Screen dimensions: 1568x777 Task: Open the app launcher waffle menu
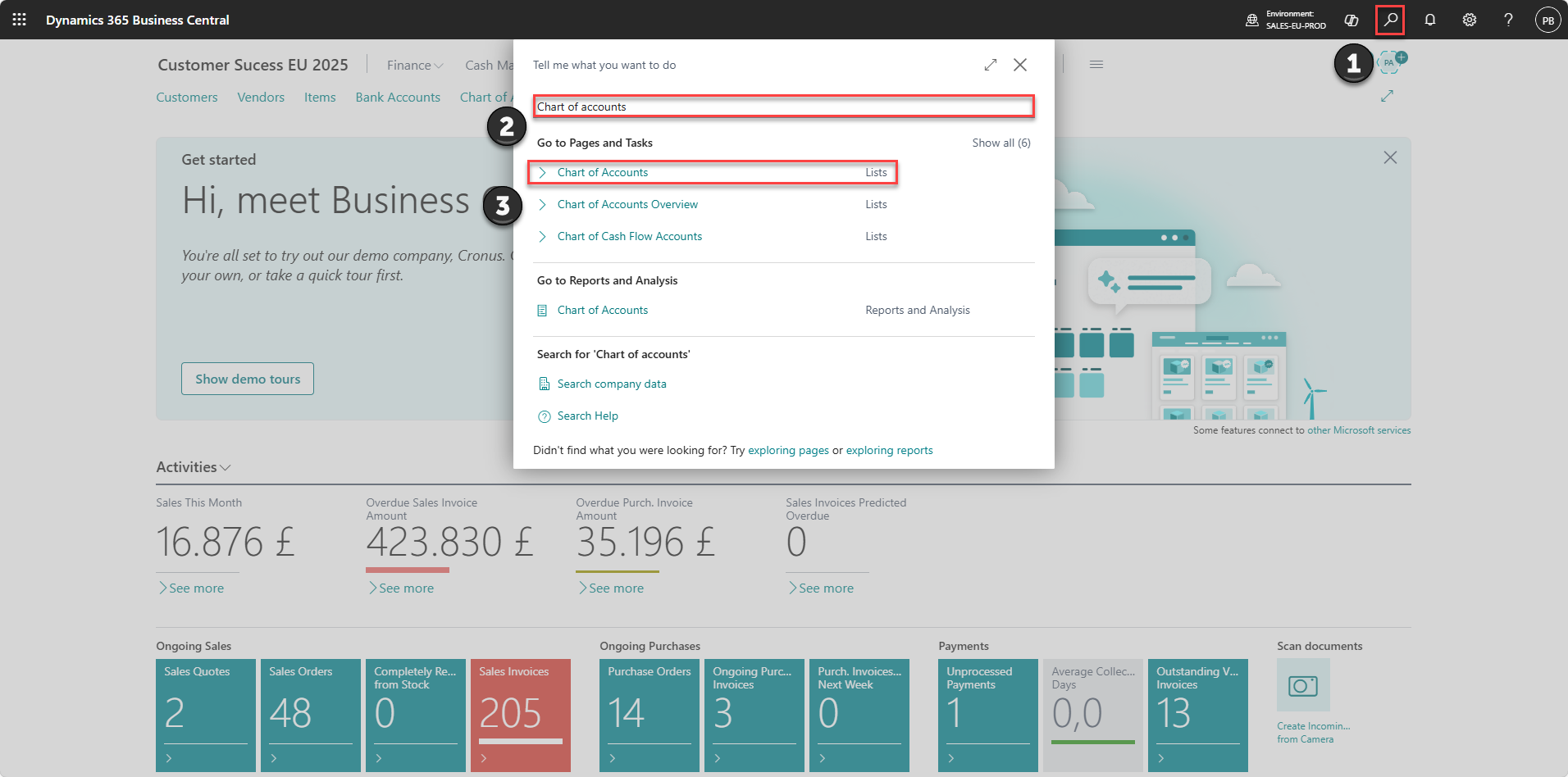pos(20,20)
